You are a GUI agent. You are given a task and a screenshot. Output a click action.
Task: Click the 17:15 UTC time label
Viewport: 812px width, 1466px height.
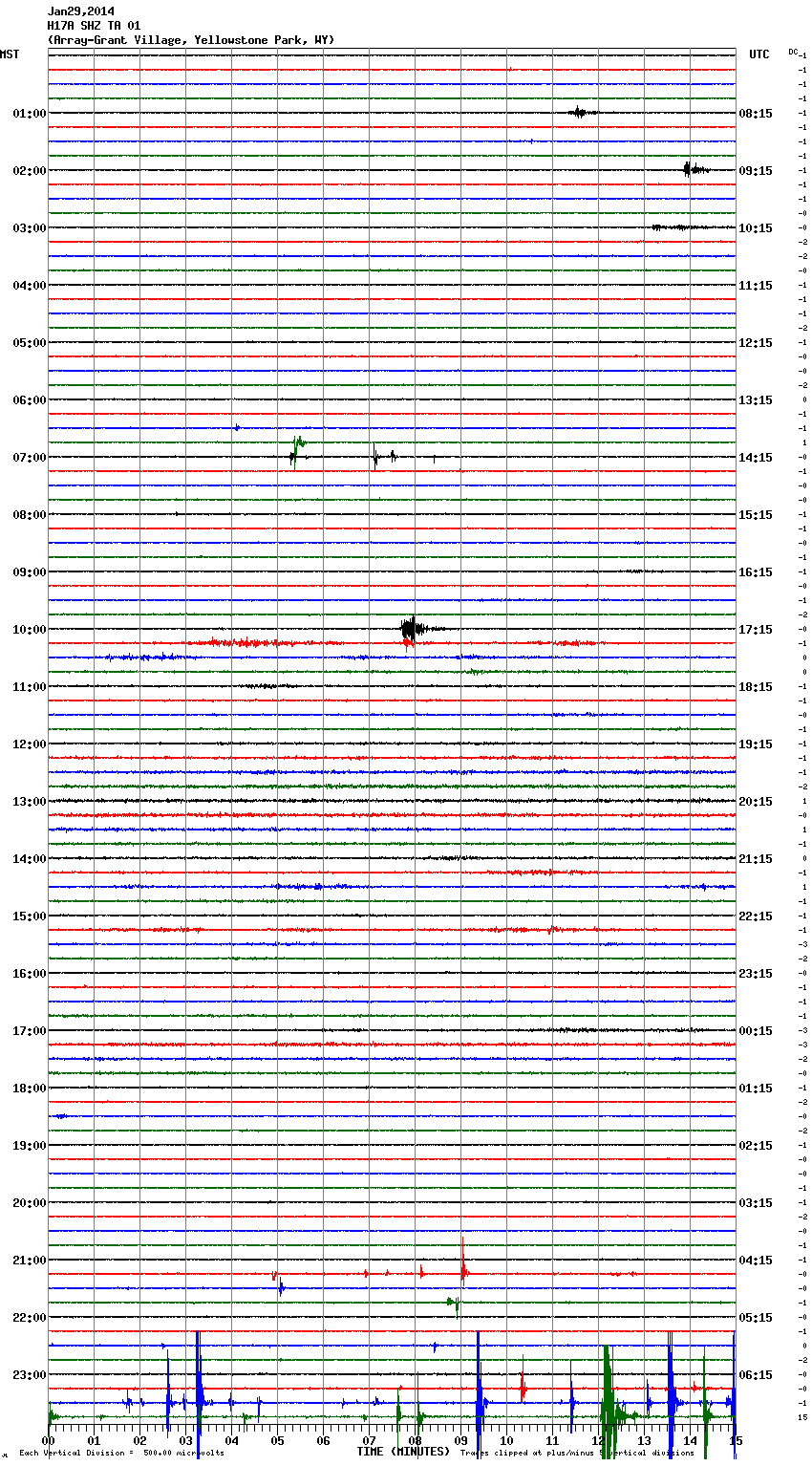(756, 630)
